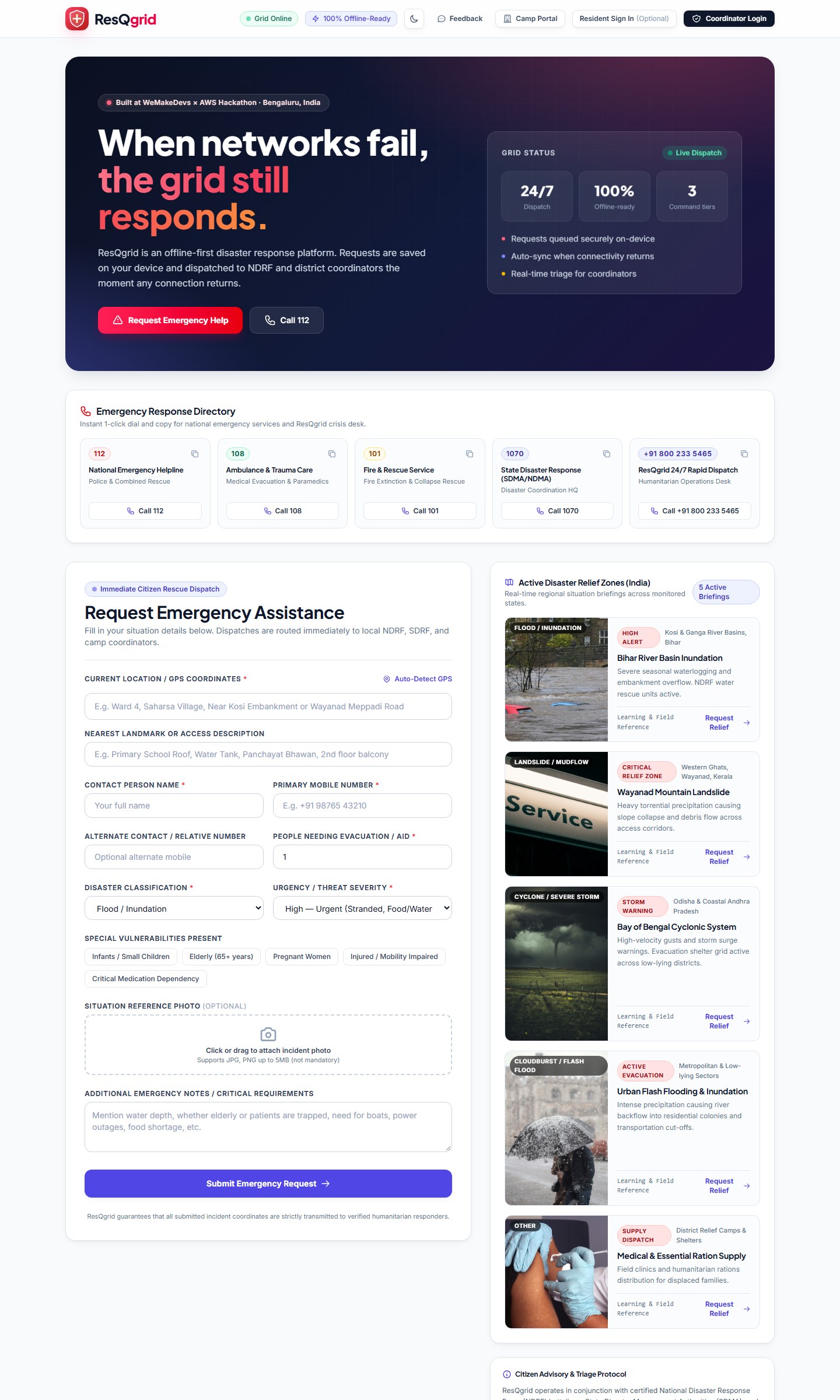Click the camera icon to attach photo
This screenshot has width=840, height=1400.
pos(268,1034)
